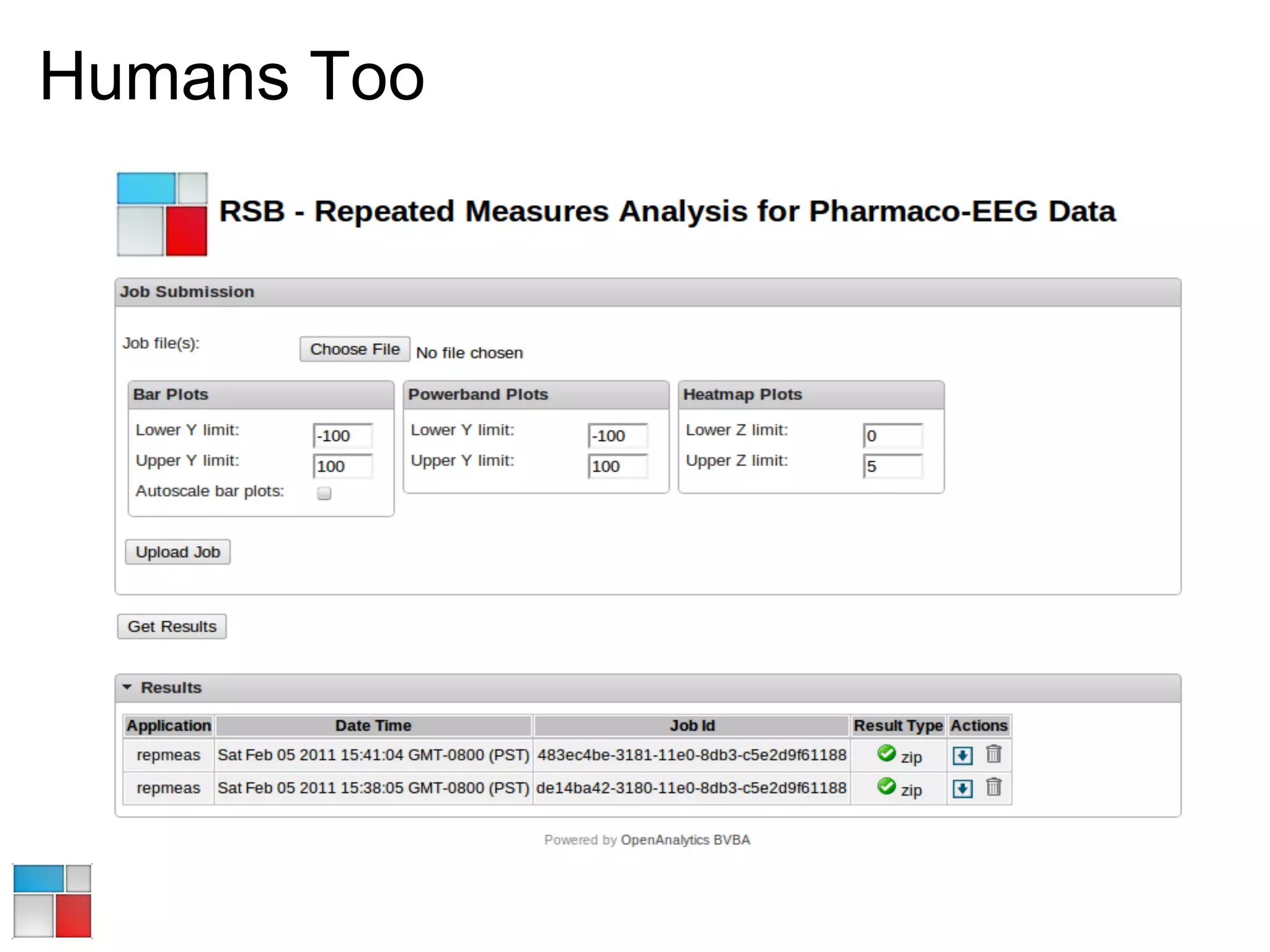Click the RSB logo beside page title

tap(162, 214)
